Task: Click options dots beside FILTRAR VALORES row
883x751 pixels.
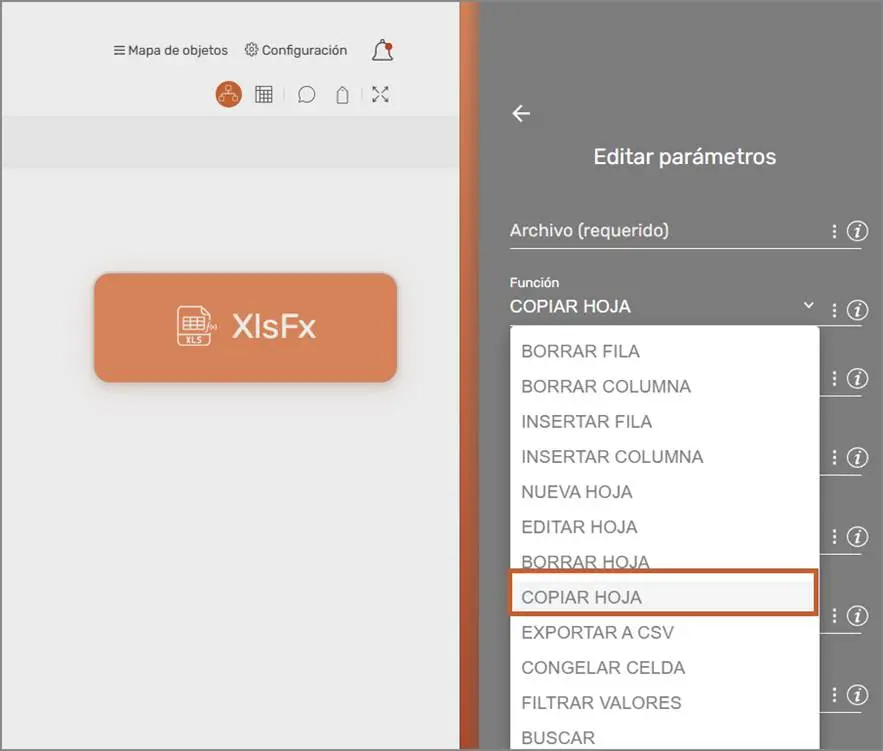Action: (834, 695)
